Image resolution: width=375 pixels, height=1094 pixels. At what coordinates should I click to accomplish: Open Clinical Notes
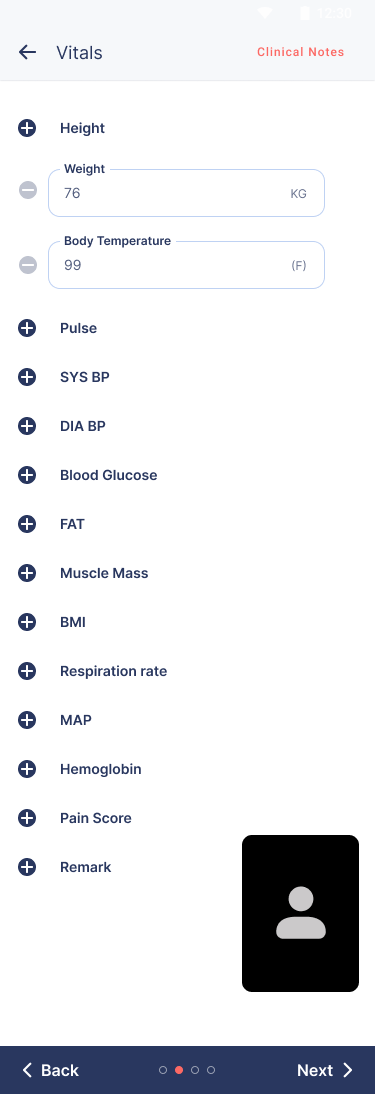[x=300, y=52]
